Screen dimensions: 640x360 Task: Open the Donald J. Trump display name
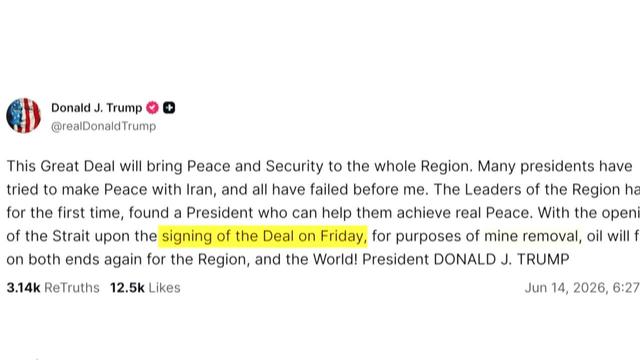pyautogui.click(x=96, y=108)
